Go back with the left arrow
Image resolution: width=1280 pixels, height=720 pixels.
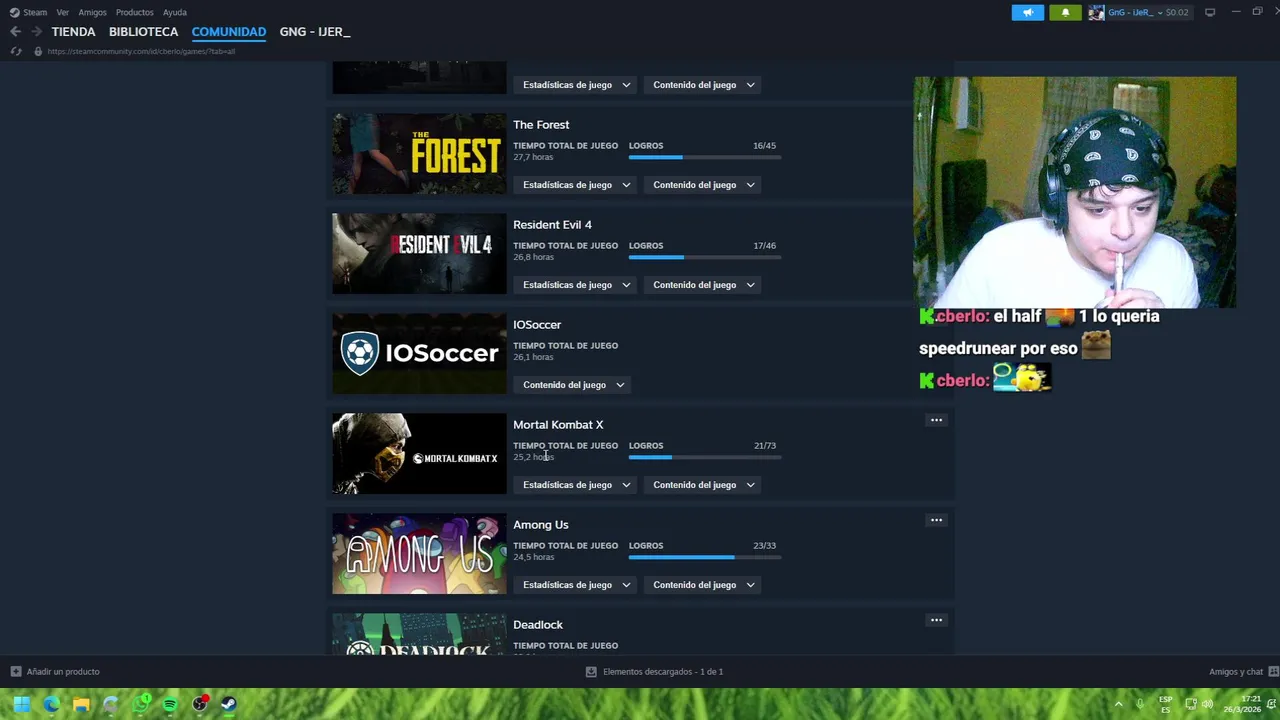pos(15,32)
